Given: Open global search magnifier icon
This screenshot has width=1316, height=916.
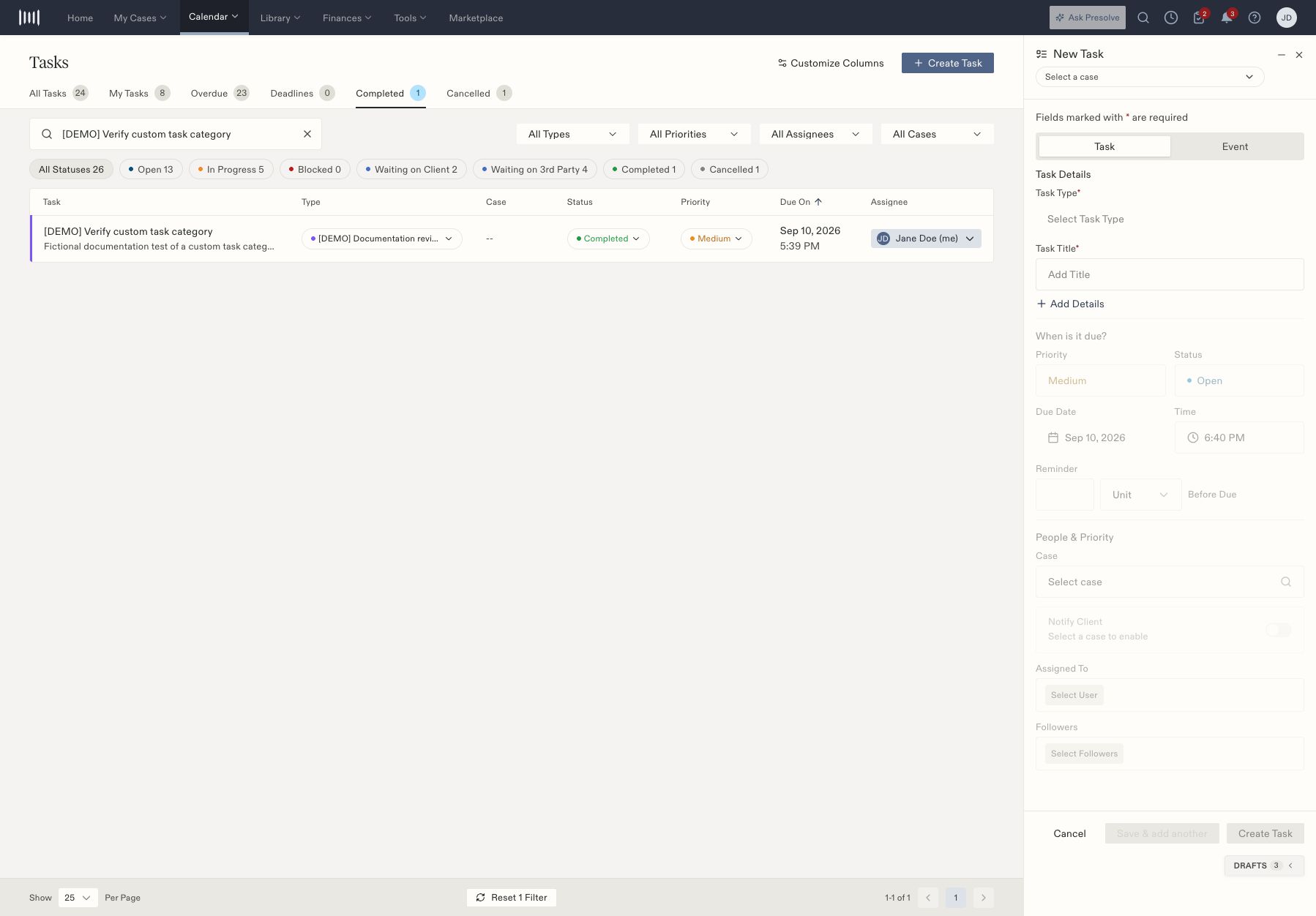Looking at the screenshot, I should (x=1143, y=18).
